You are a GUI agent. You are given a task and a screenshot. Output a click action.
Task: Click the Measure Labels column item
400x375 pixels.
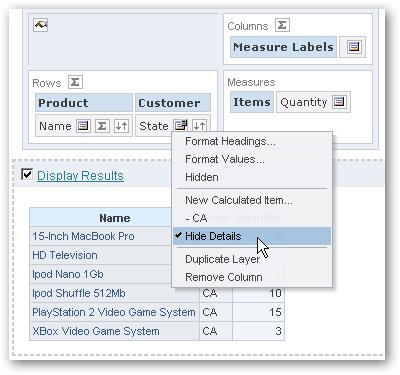pyautogui.click(x=283, y=47)
